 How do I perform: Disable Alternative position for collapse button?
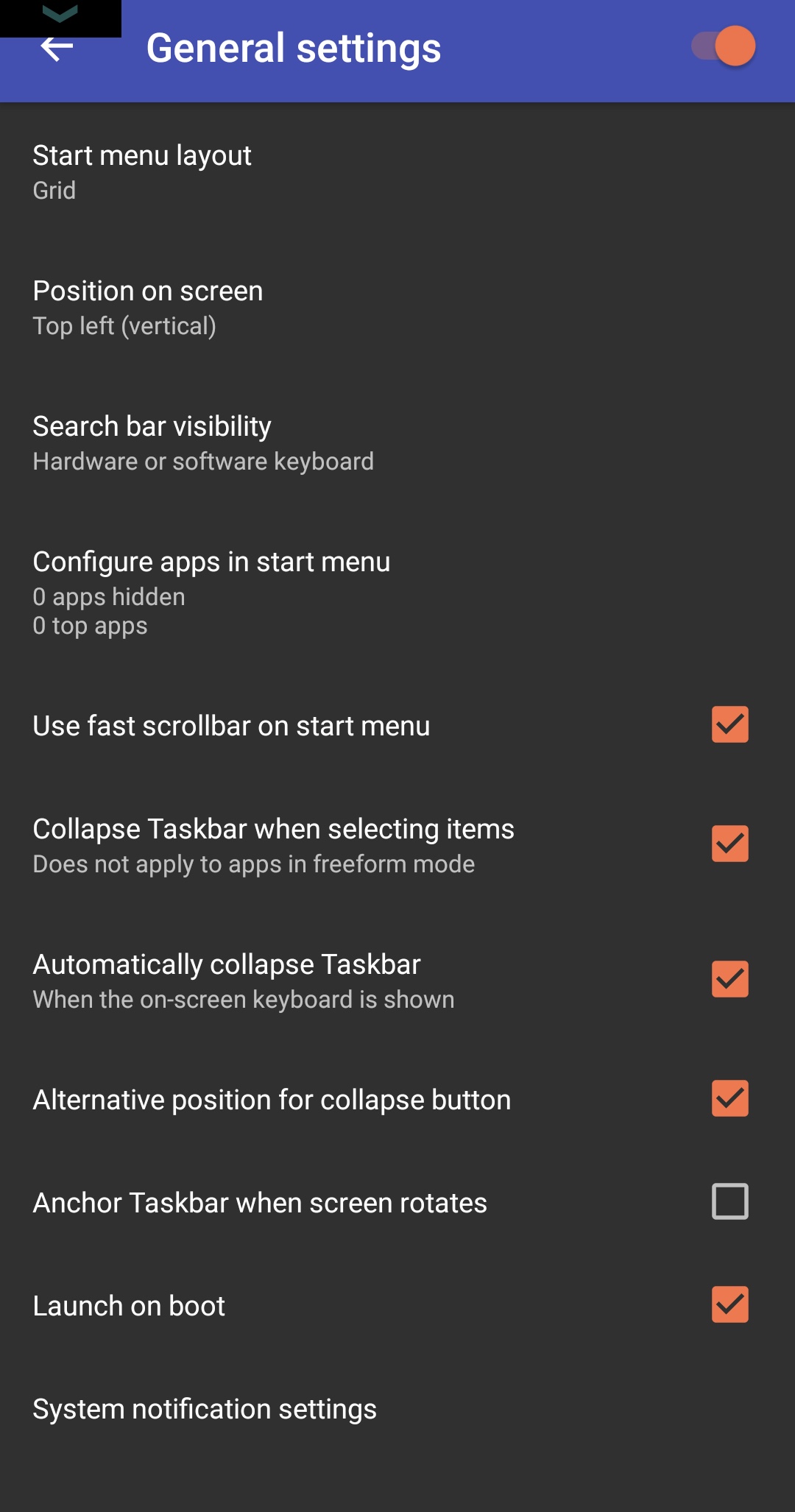coord(729,1098)
